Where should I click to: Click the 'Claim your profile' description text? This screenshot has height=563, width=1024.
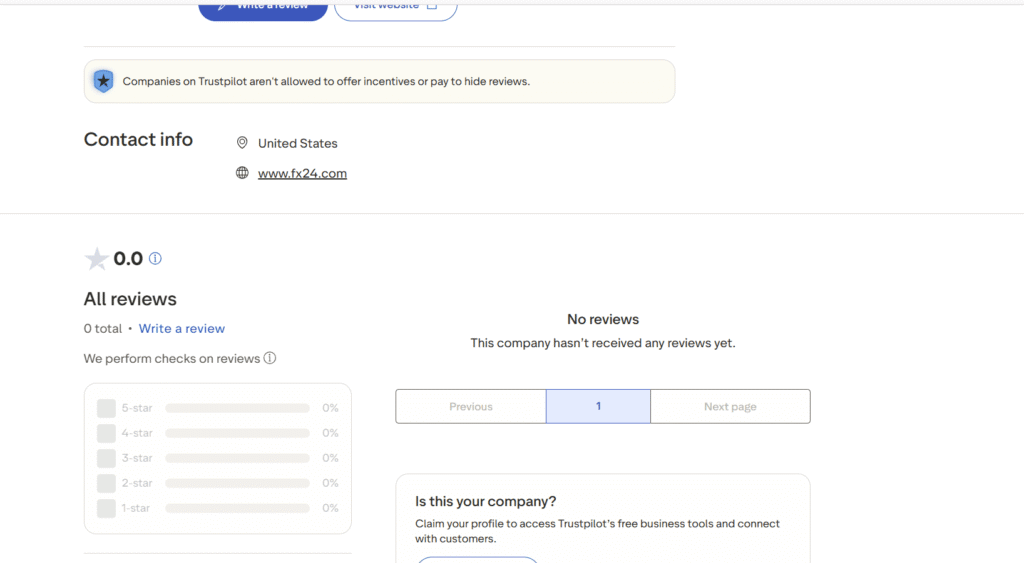coord(598,531)
